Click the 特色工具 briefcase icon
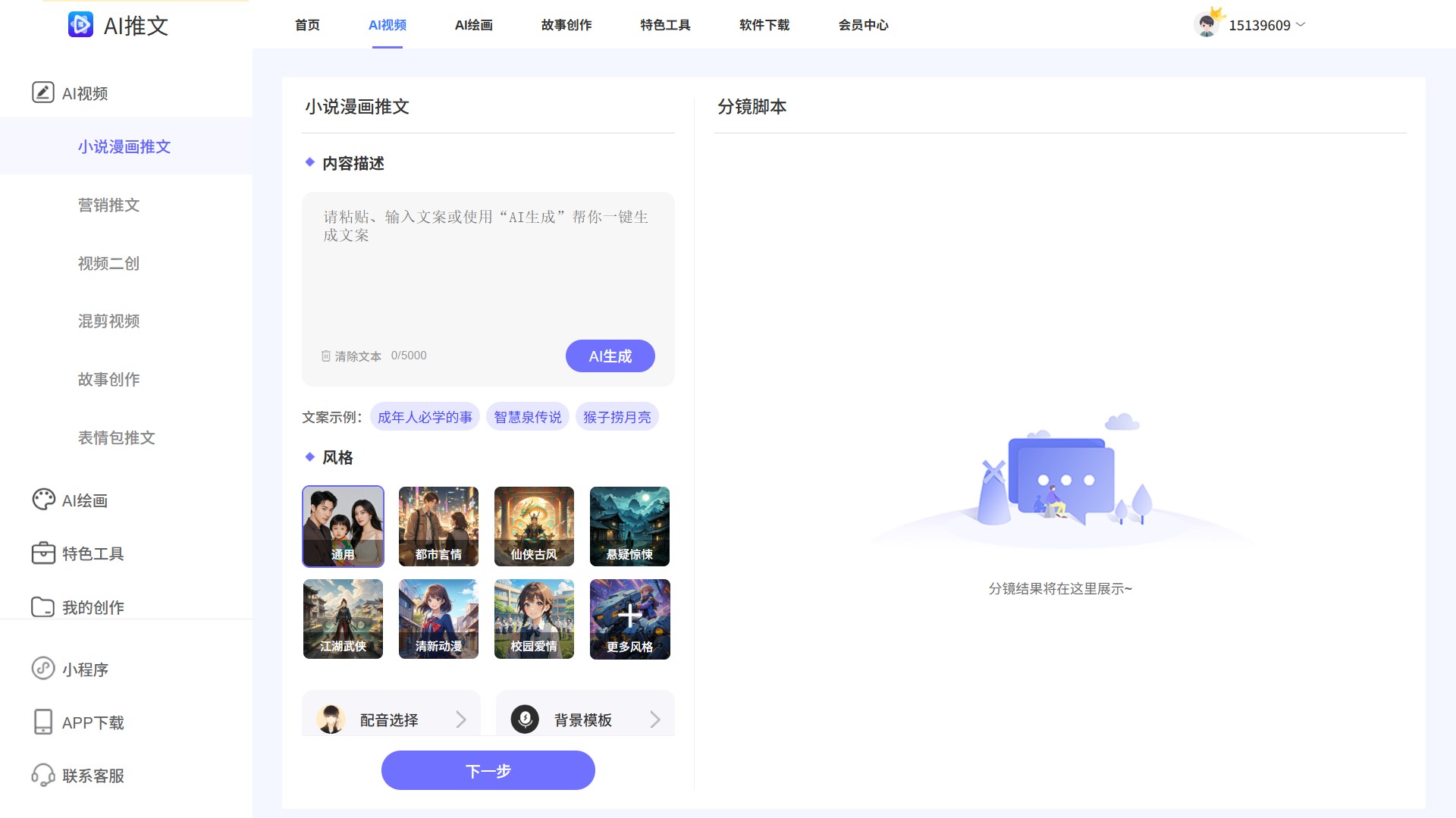This screenshot has height=818, width=1456. (x=43, y=553)
